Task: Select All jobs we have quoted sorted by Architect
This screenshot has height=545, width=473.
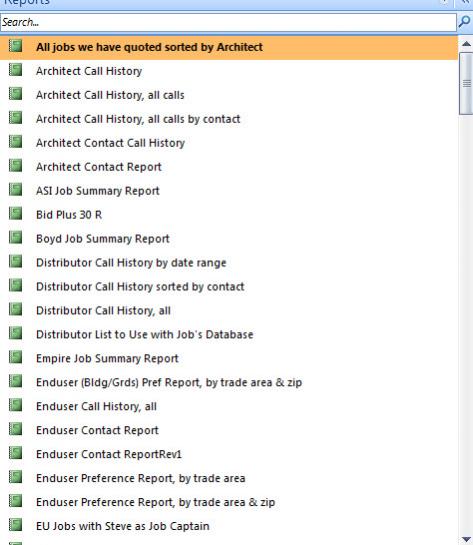Action: [x=229, y=47]
